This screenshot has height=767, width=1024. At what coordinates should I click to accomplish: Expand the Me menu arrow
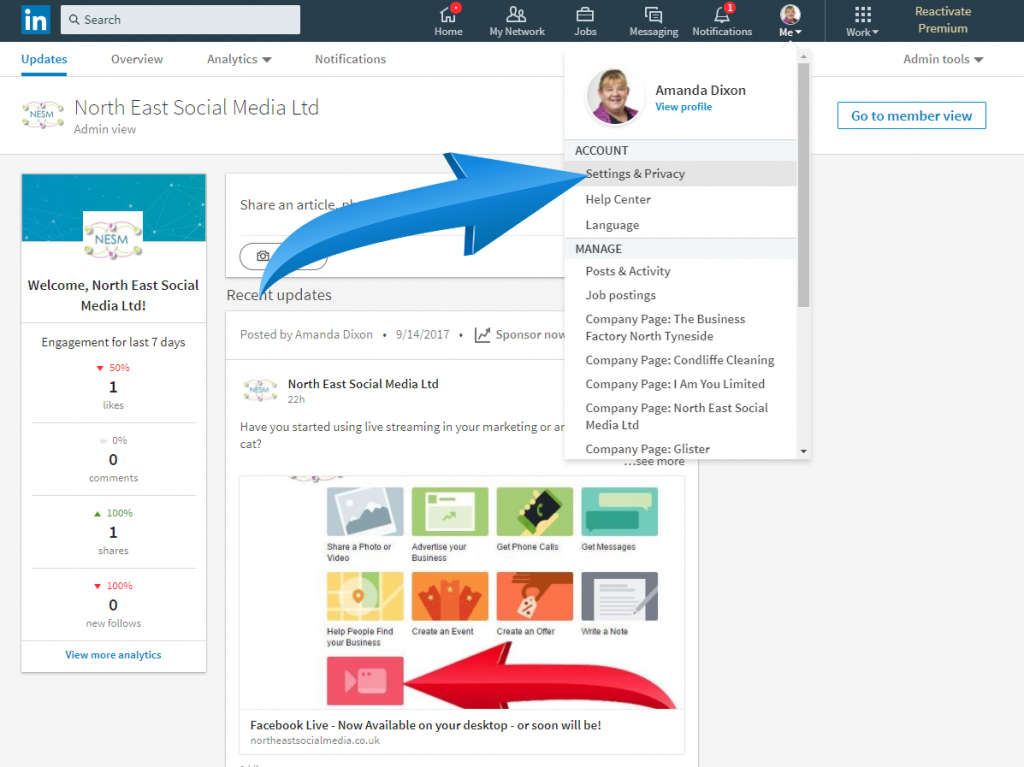[x=798, y=32]
